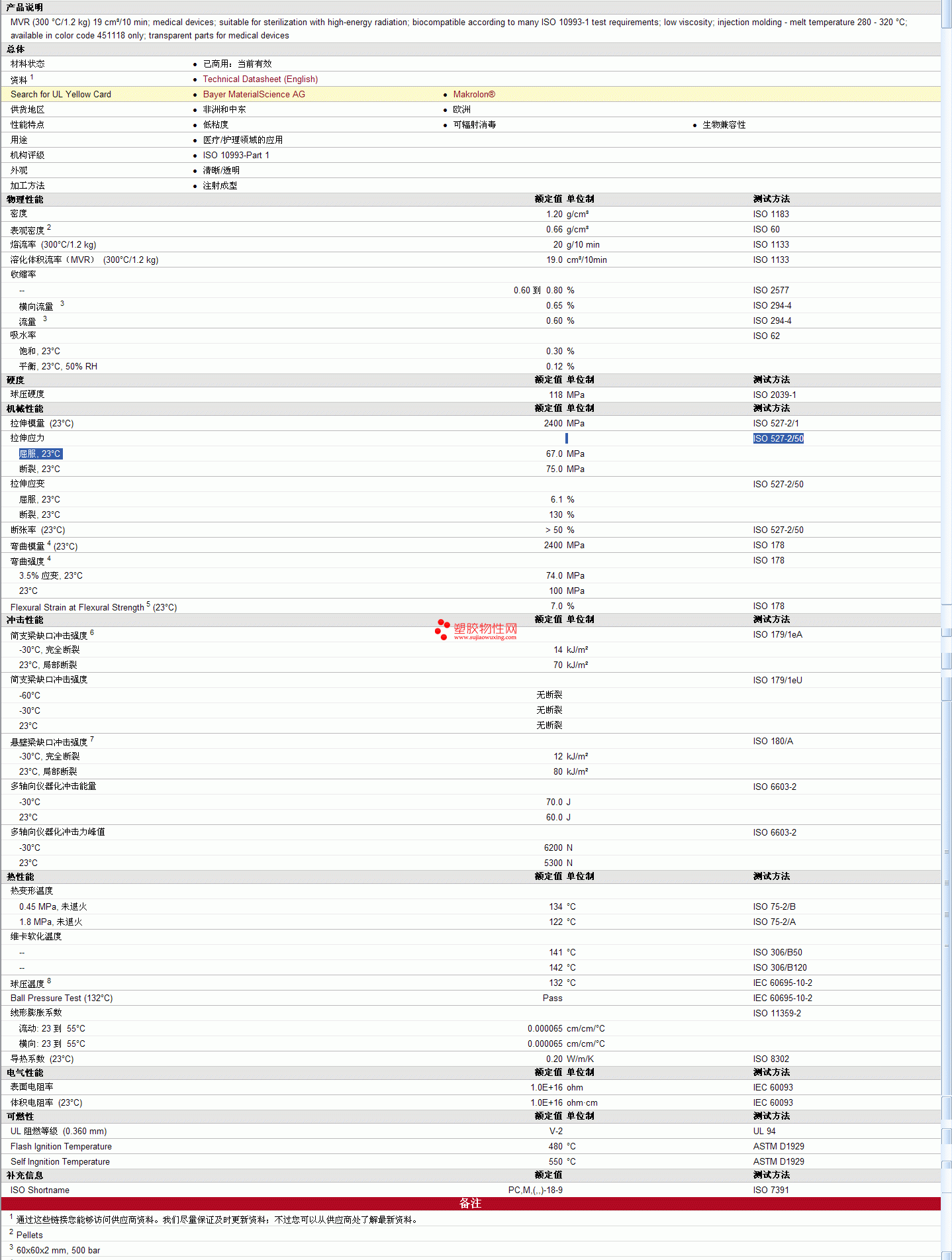Click the 'ISO 75-2/A' test method
Image resolution: width=952 pixels, height=1260 pixels.
[775, 922]
